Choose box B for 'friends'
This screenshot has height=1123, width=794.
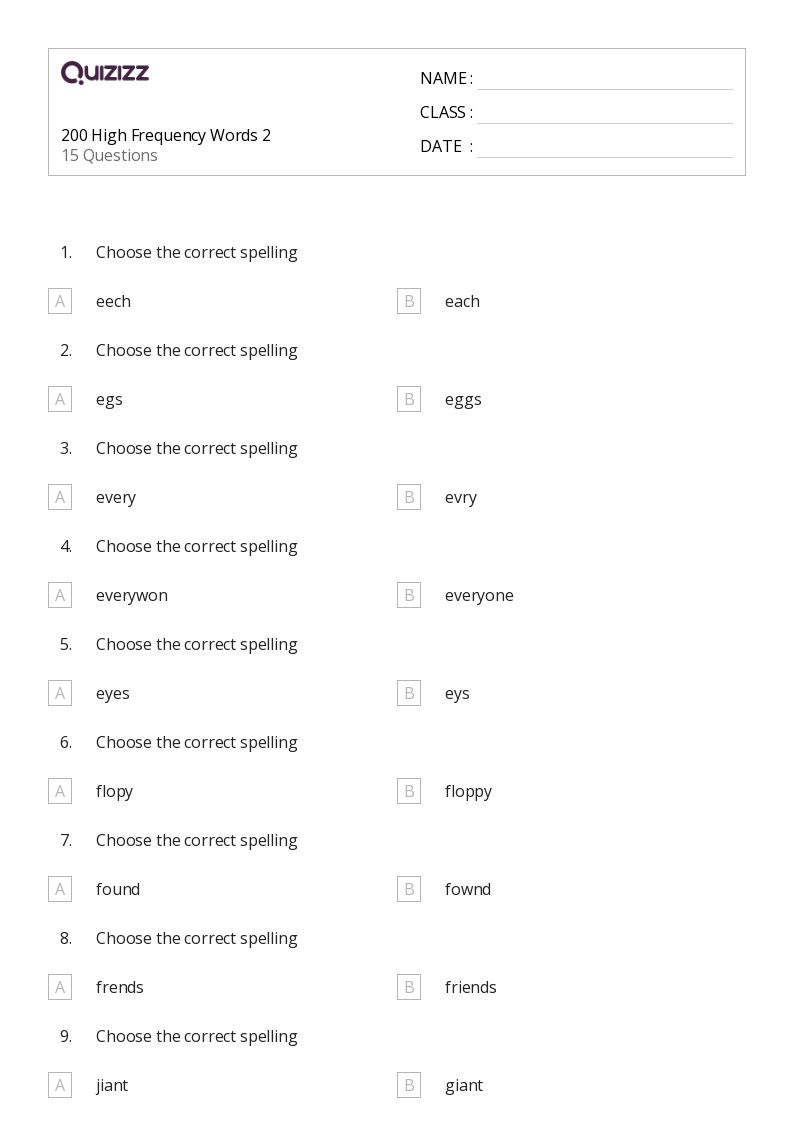[409, 987]
